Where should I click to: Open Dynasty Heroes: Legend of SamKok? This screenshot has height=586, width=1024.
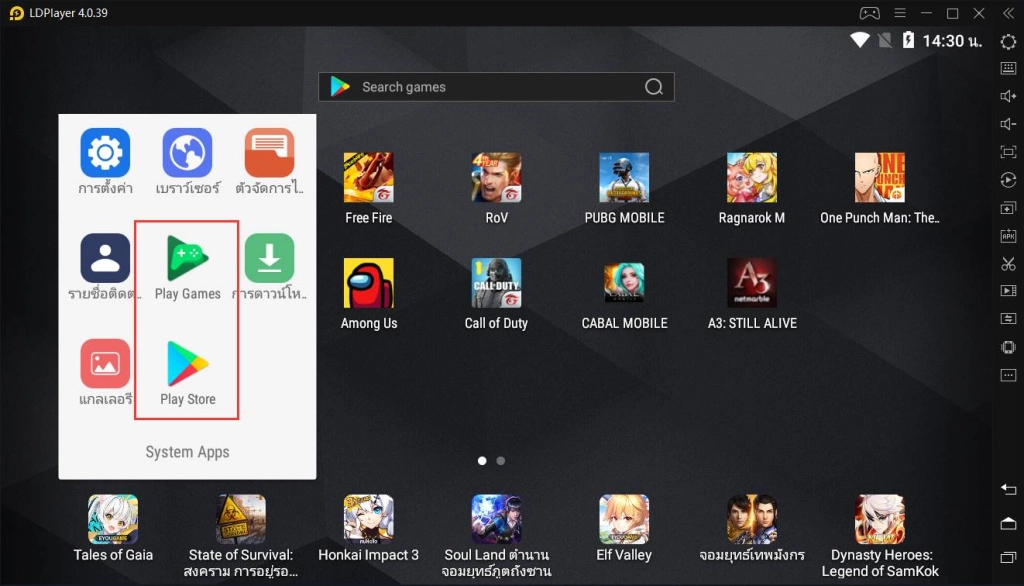[x=880, y=519]
